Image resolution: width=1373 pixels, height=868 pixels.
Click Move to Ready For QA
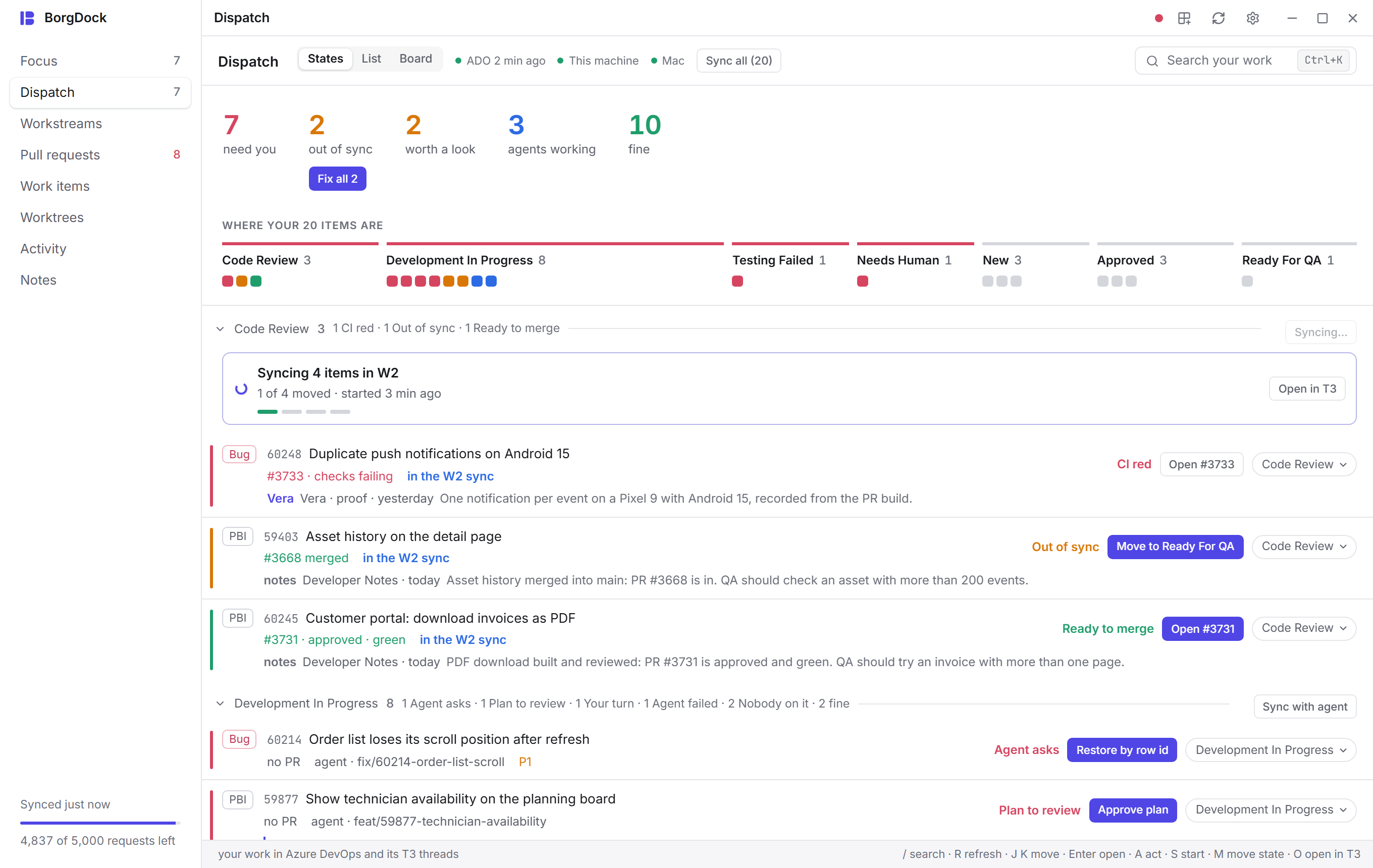point(1175,547)
